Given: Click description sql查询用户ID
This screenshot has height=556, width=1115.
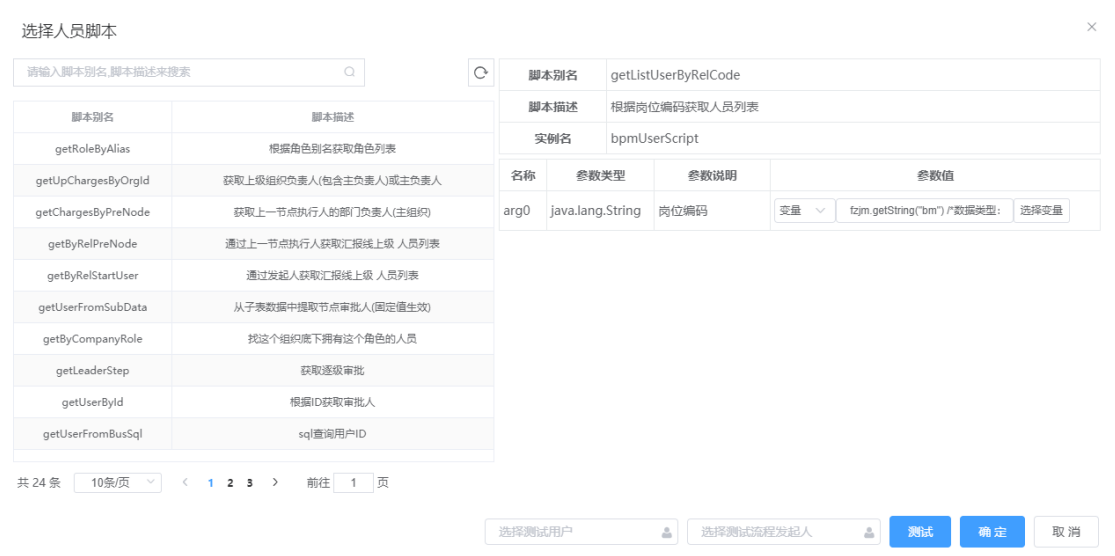Looking at the screenshot, I should pyautogui.click(x=332, y=434).
